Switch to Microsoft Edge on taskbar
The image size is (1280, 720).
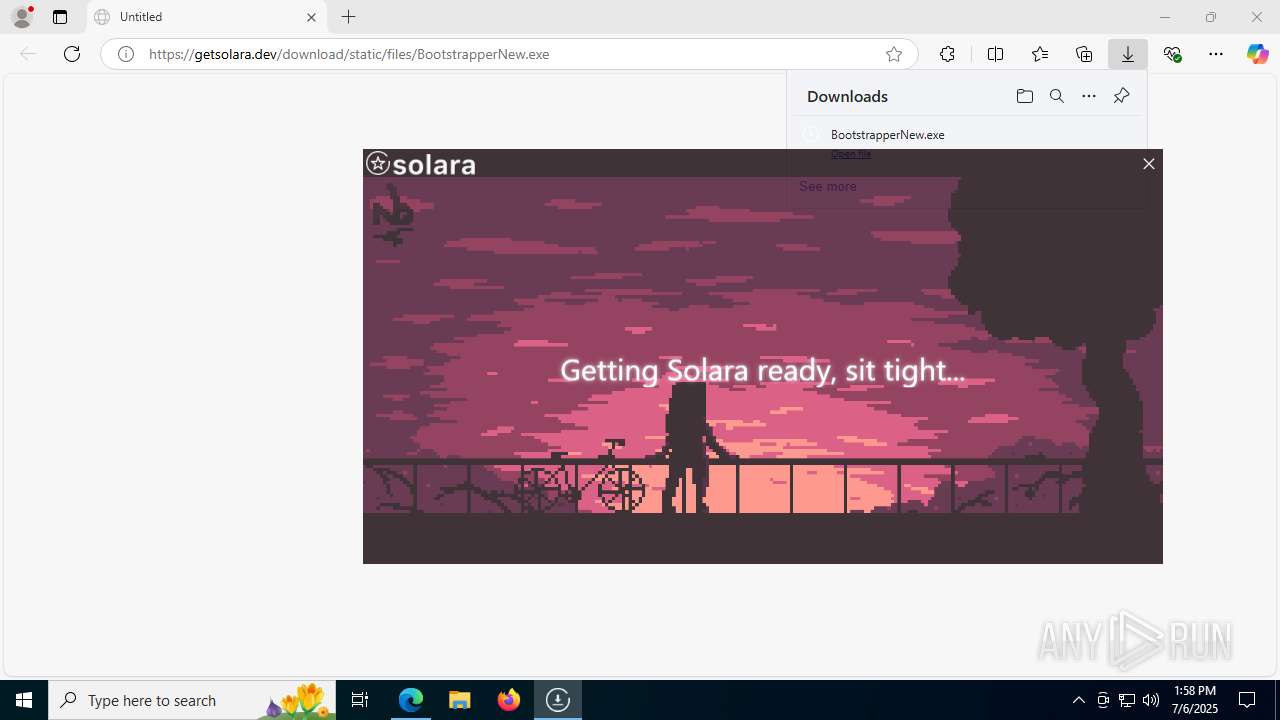pyautogui.click(x=411, y=700)
